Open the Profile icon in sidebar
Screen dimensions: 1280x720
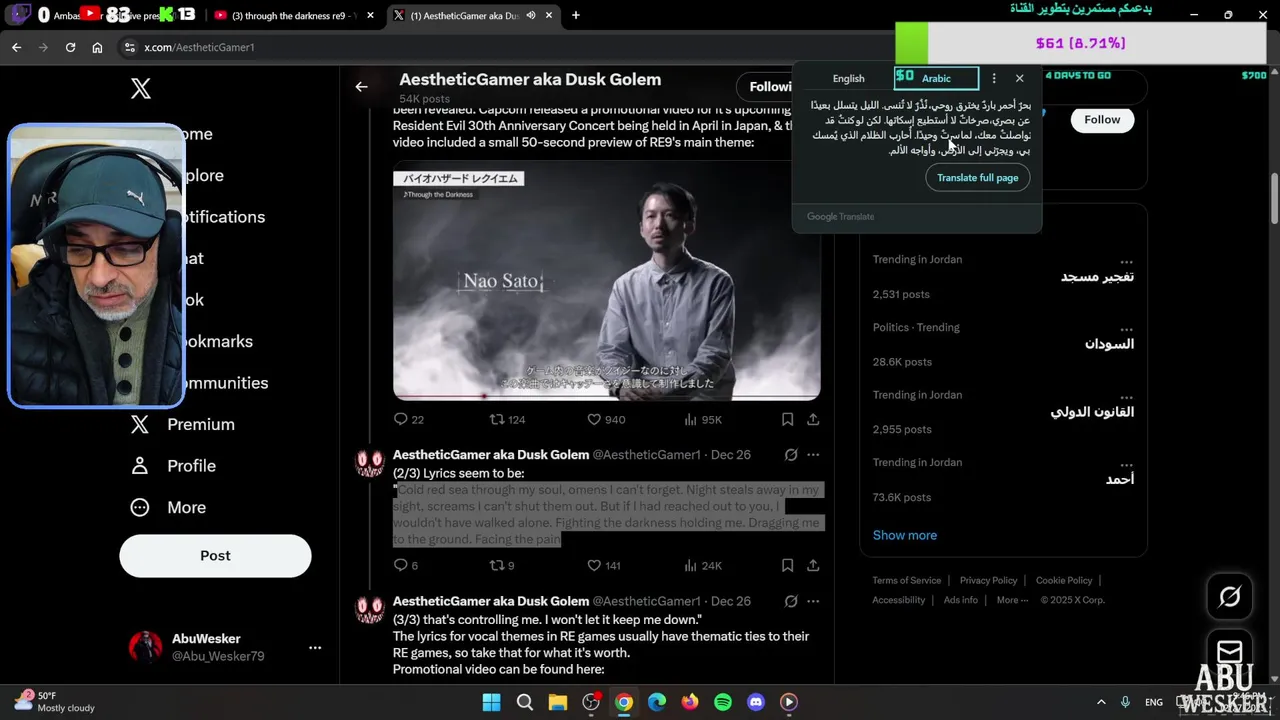140,466
